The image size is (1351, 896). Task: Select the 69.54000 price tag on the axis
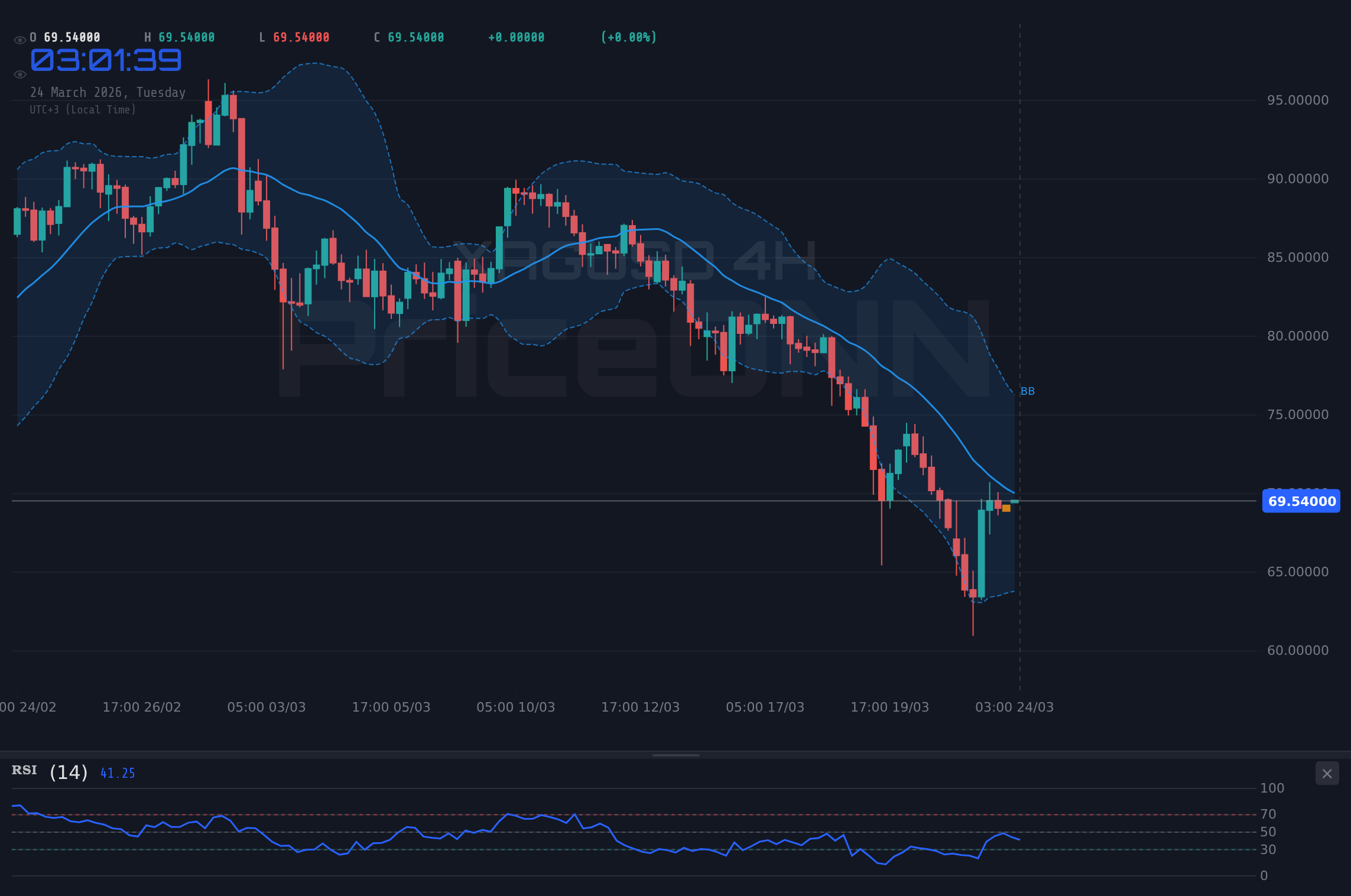(x=1301, y=501)
